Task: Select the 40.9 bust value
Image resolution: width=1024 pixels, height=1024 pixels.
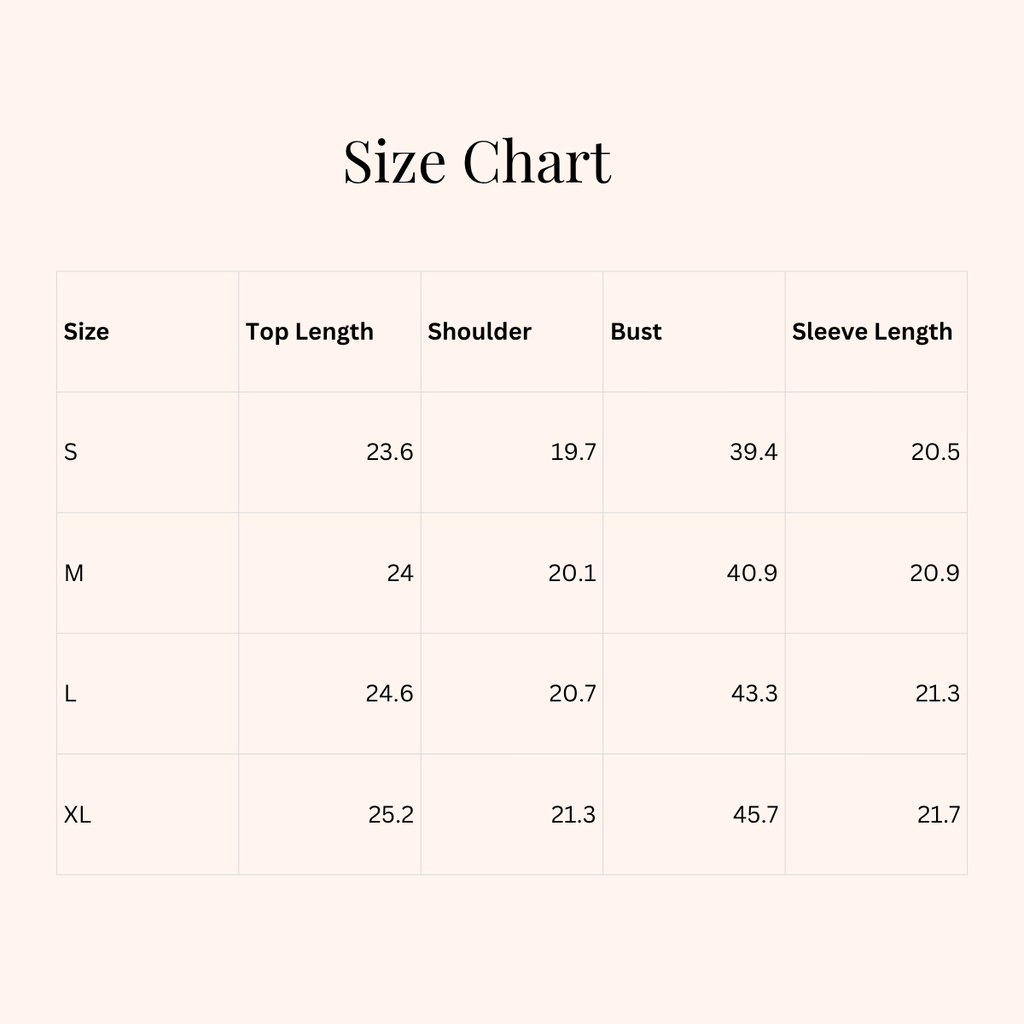Action: (x=752, y=574)
